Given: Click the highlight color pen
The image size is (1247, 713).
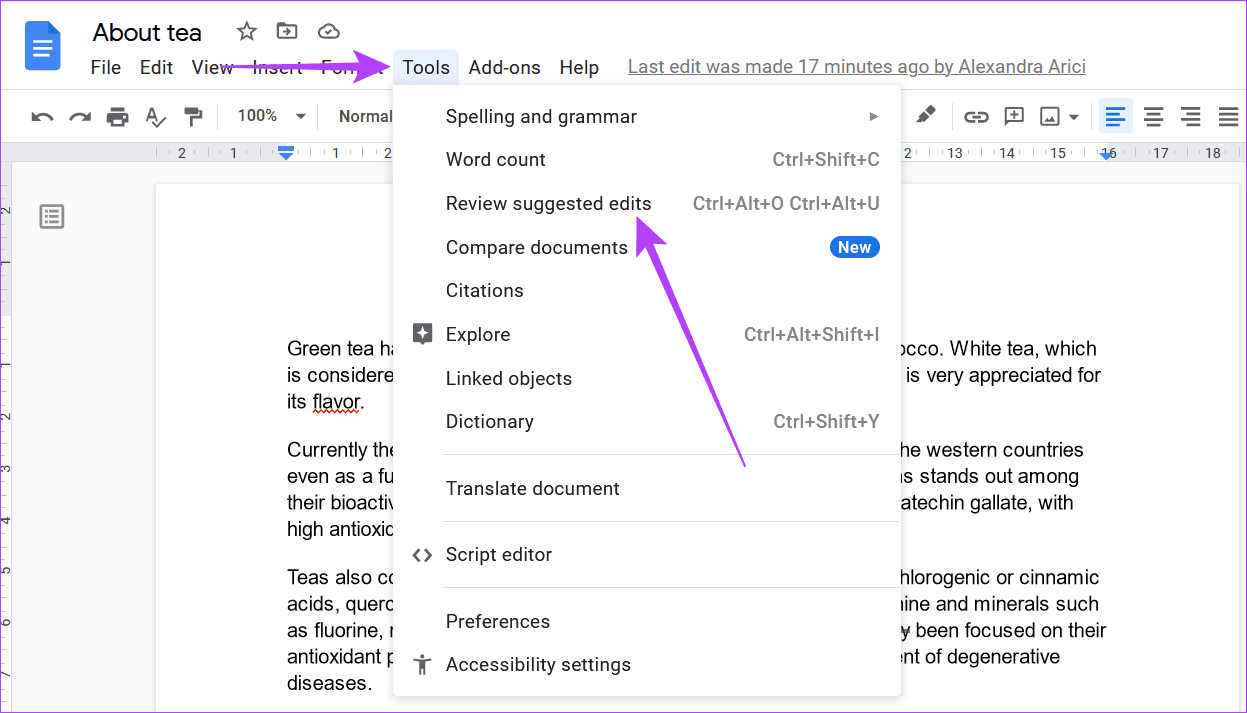Looking at the screenshot, I should 926,116.
